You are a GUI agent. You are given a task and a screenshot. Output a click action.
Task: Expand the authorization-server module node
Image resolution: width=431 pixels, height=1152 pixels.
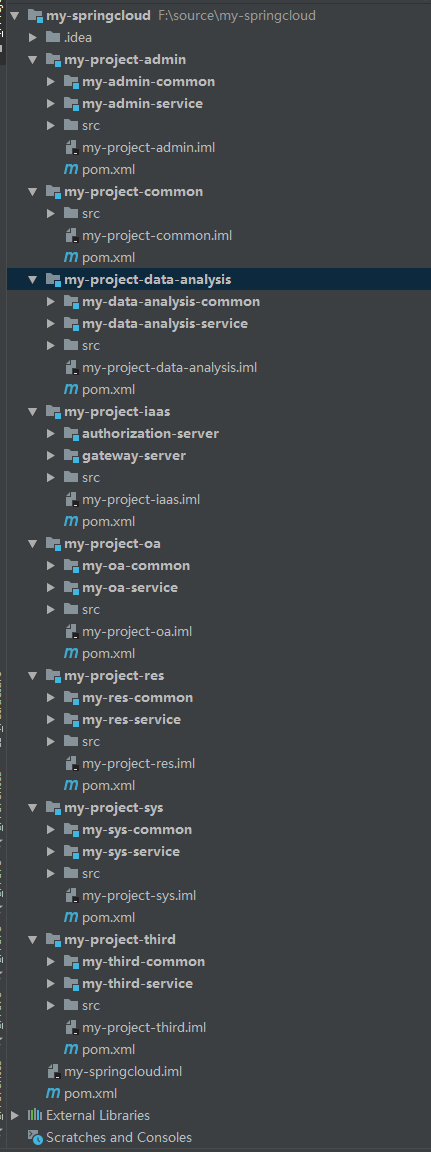51,433
